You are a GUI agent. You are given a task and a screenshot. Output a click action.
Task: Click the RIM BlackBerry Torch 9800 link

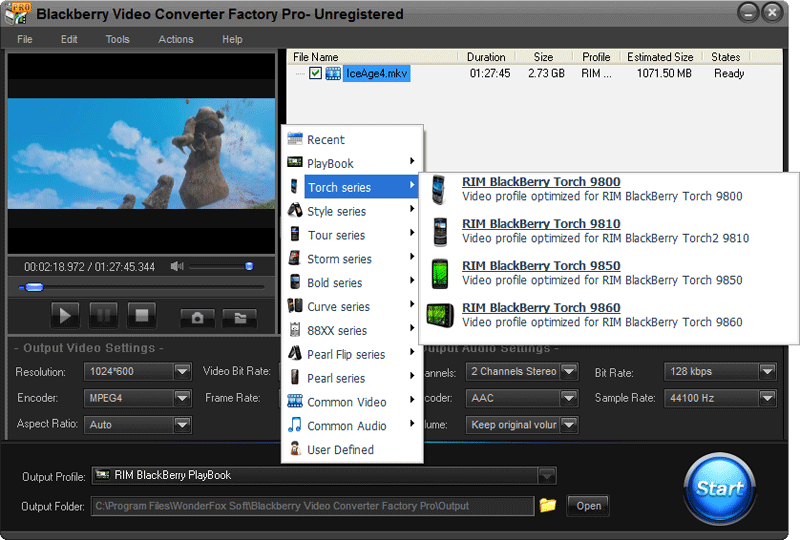pos(541,182)
